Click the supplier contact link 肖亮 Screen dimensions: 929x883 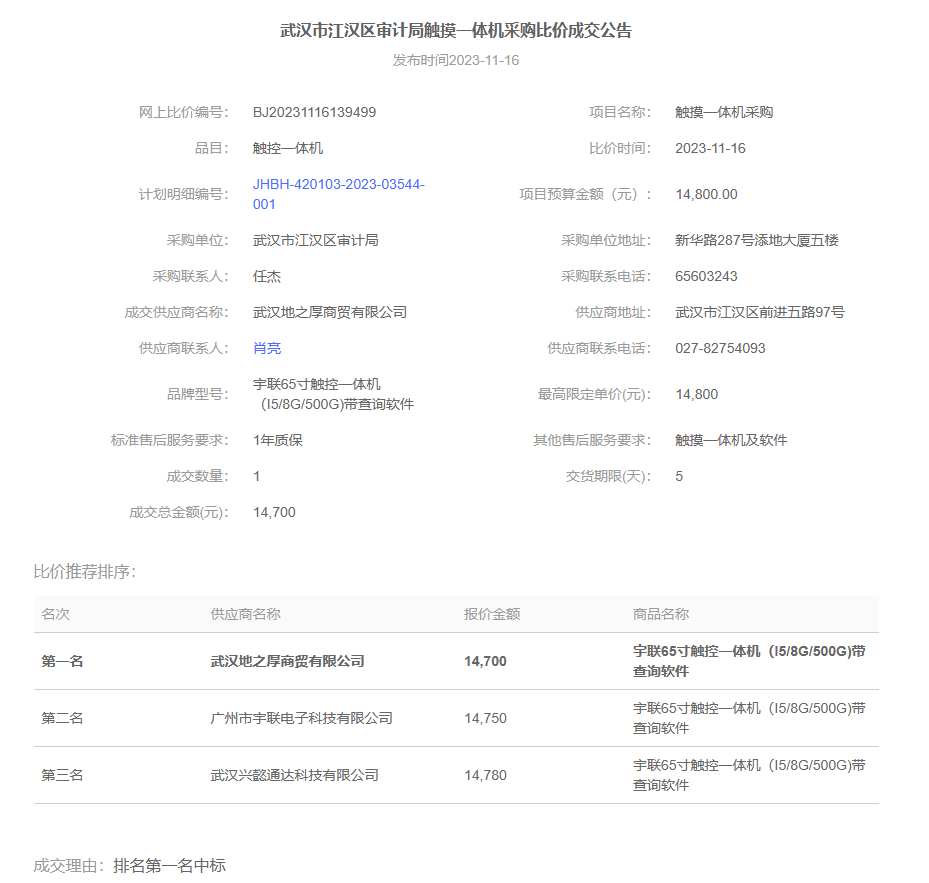click(267, 348)
